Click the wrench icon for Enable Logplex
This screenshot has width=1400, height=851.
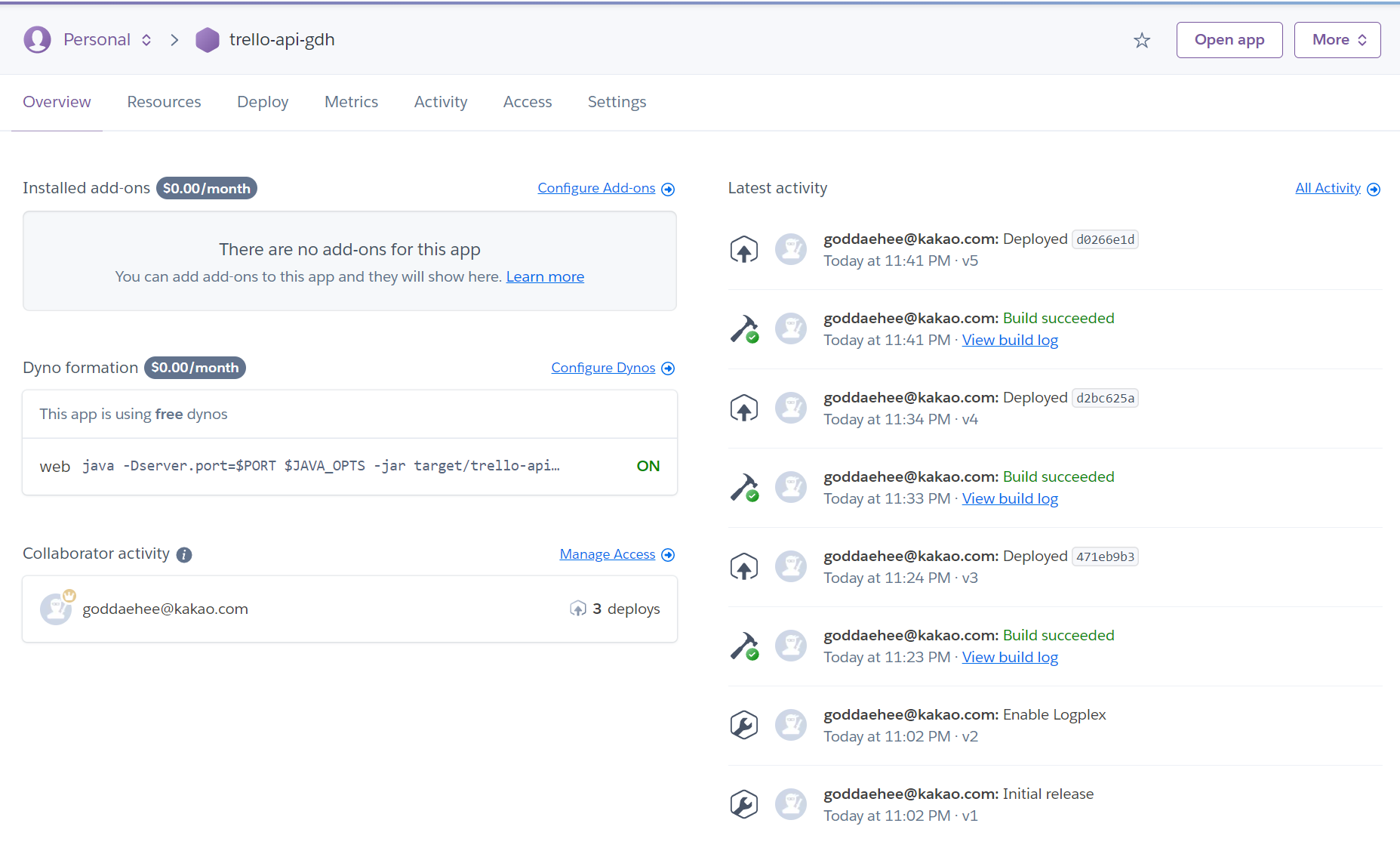click(x=744, y=725)
